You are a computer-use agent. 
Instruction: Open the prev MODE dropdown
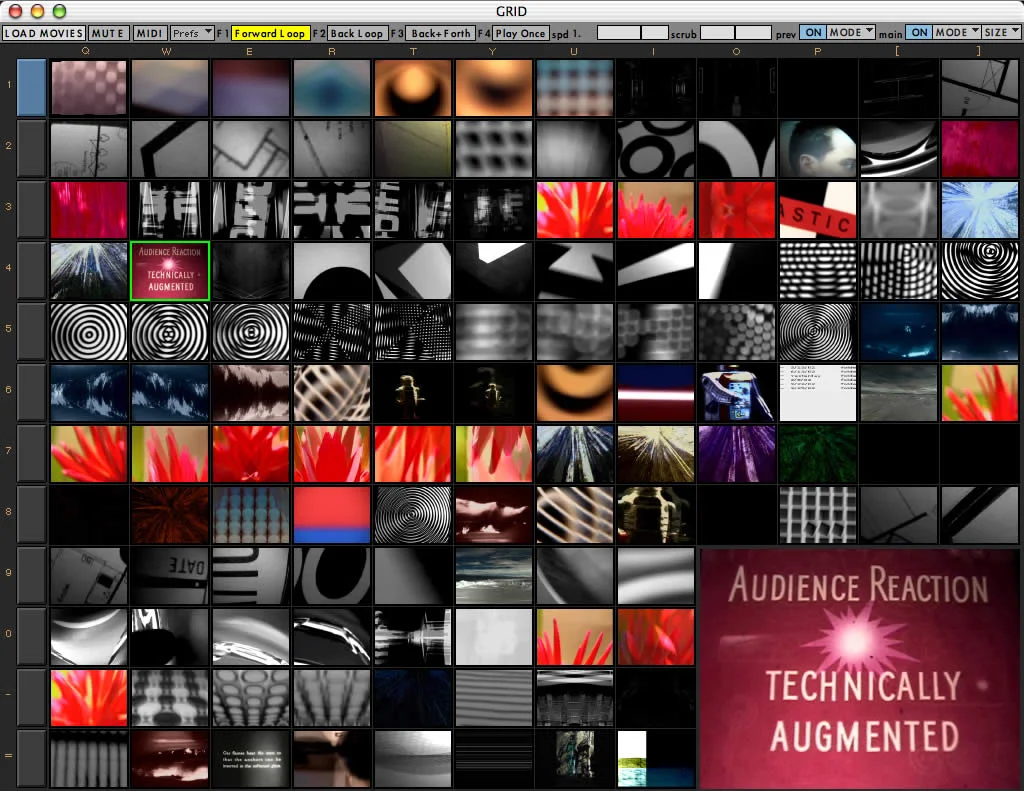coord(851,32)
